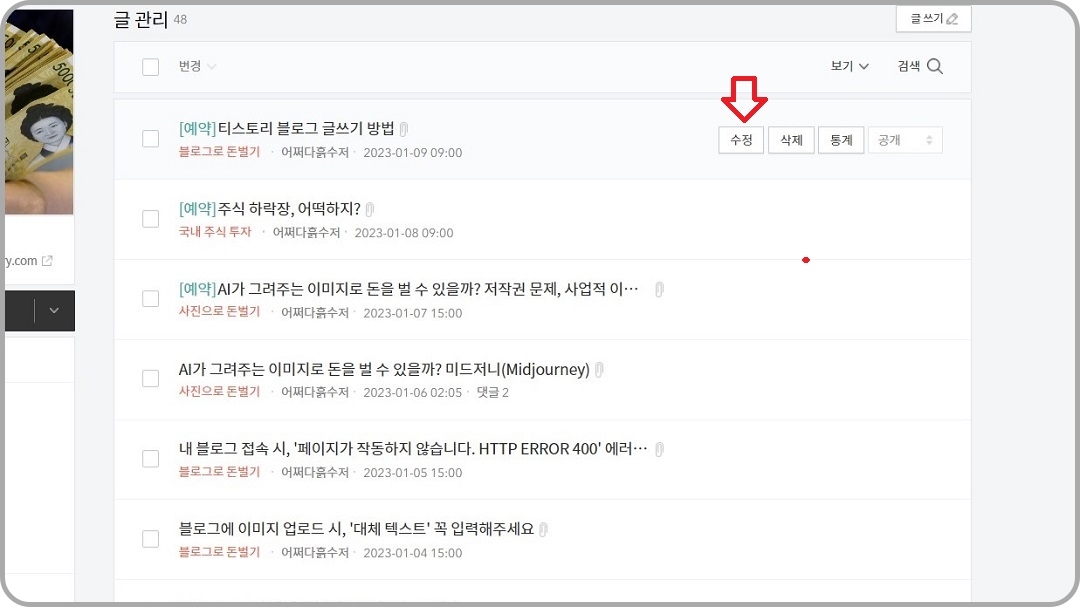Screen dimensions: 1080x607
Task: Open 댓글 2 on the Midjourney post
Action: 492,393
